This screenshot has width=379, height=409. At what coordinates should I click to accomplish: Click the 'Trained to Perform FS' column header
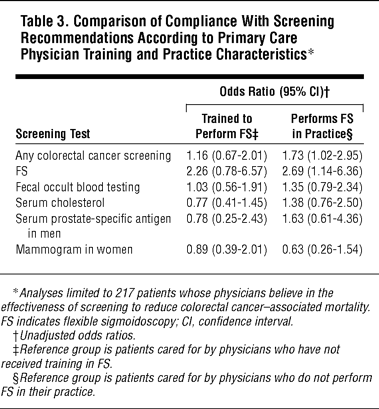tap(227, 126)
